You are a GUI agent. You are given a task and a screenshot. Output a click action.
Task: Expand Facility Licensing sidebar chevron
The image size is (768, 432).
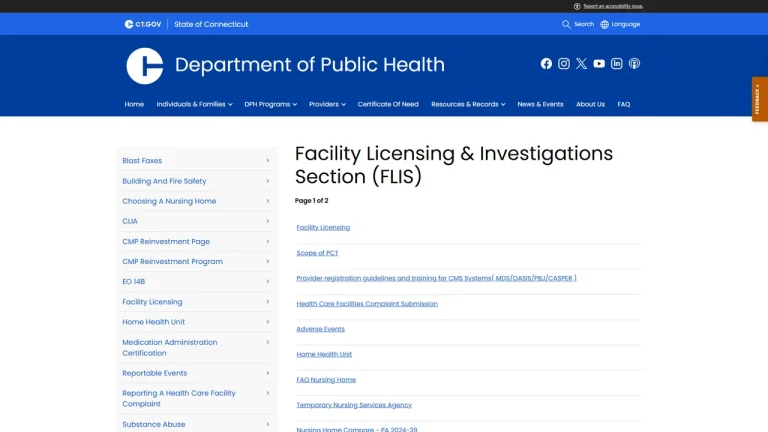tap(267, 302)
